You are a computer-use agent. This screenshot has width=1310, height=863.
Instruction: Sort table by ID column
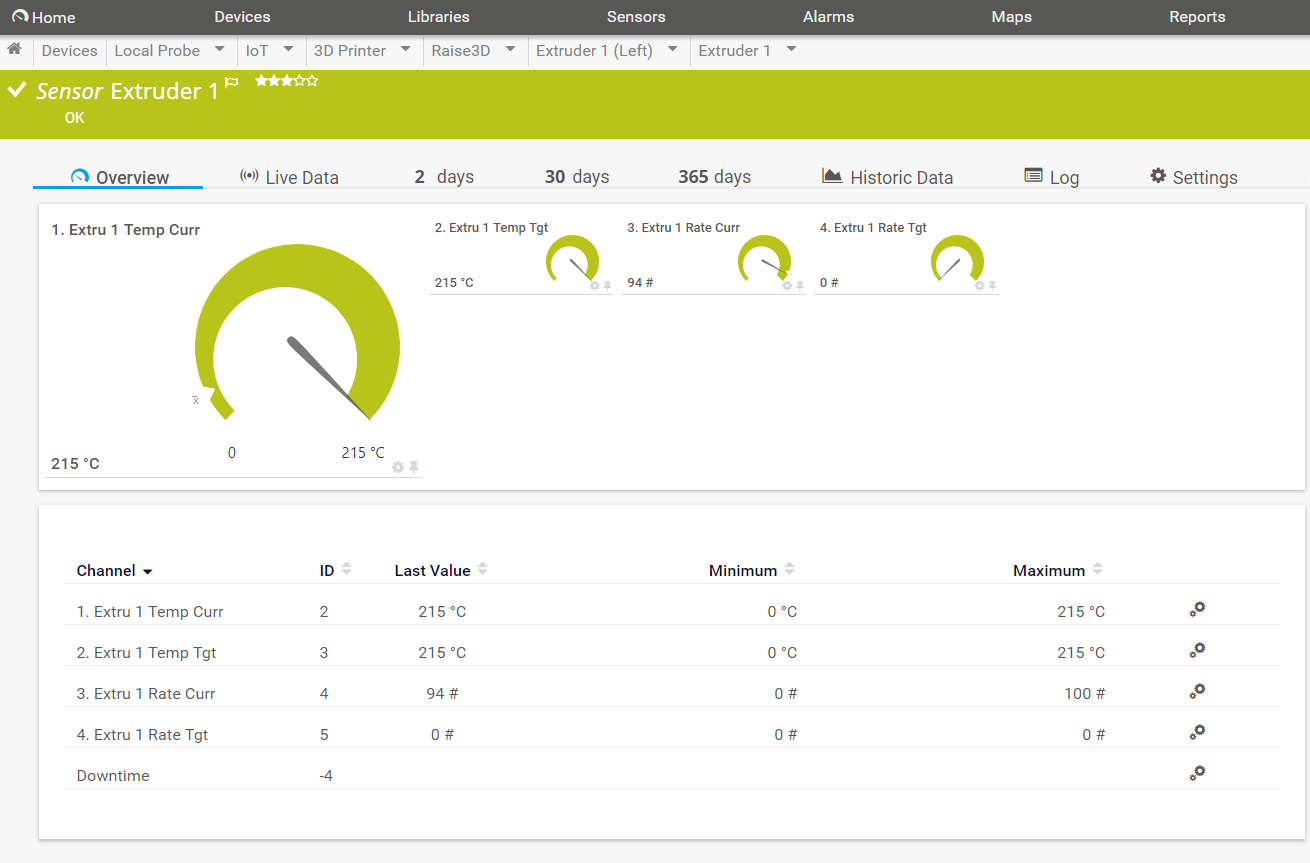click(336, 570)
